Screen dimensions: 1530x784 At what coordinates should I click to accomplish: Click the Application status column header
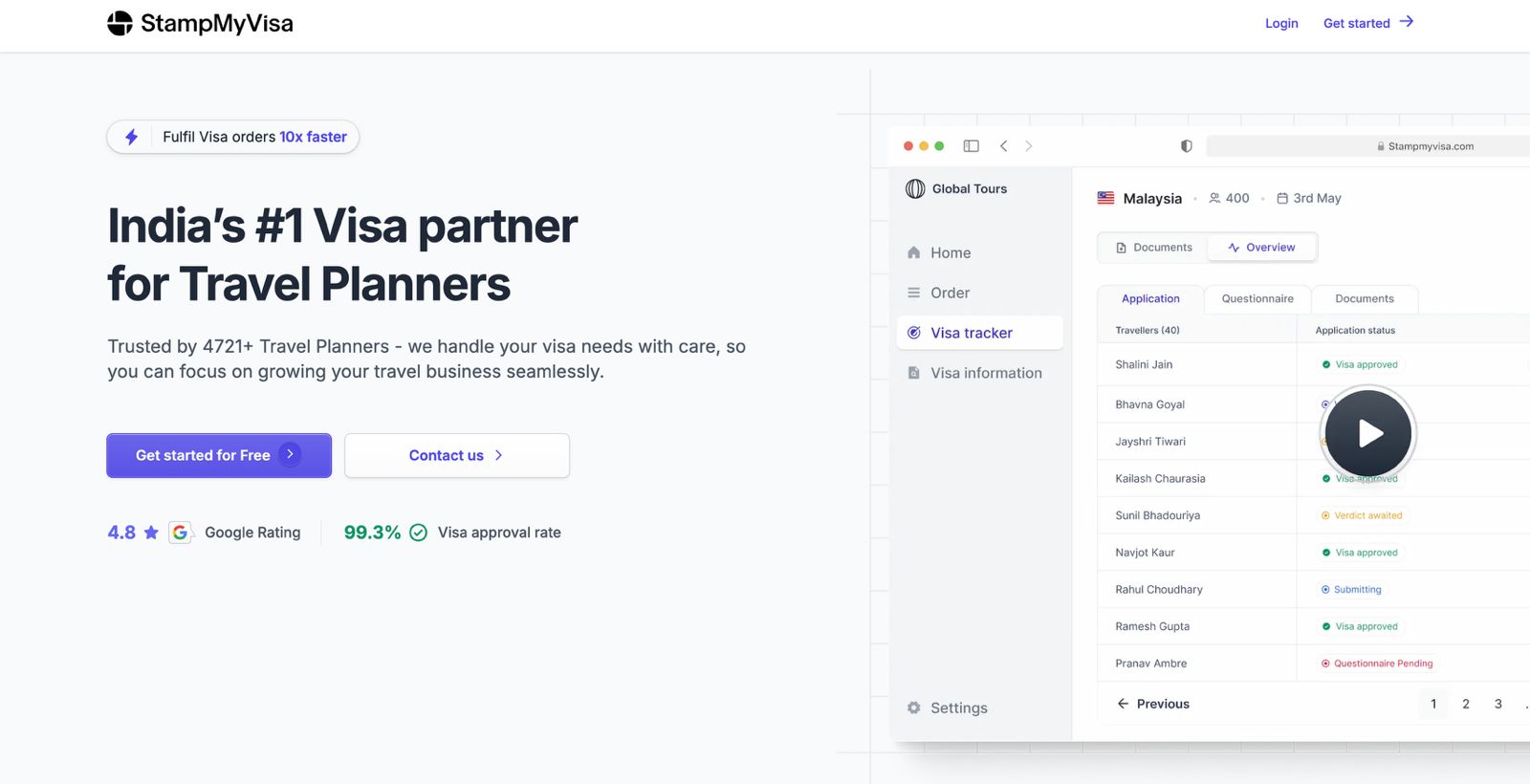coord(1355,331)
